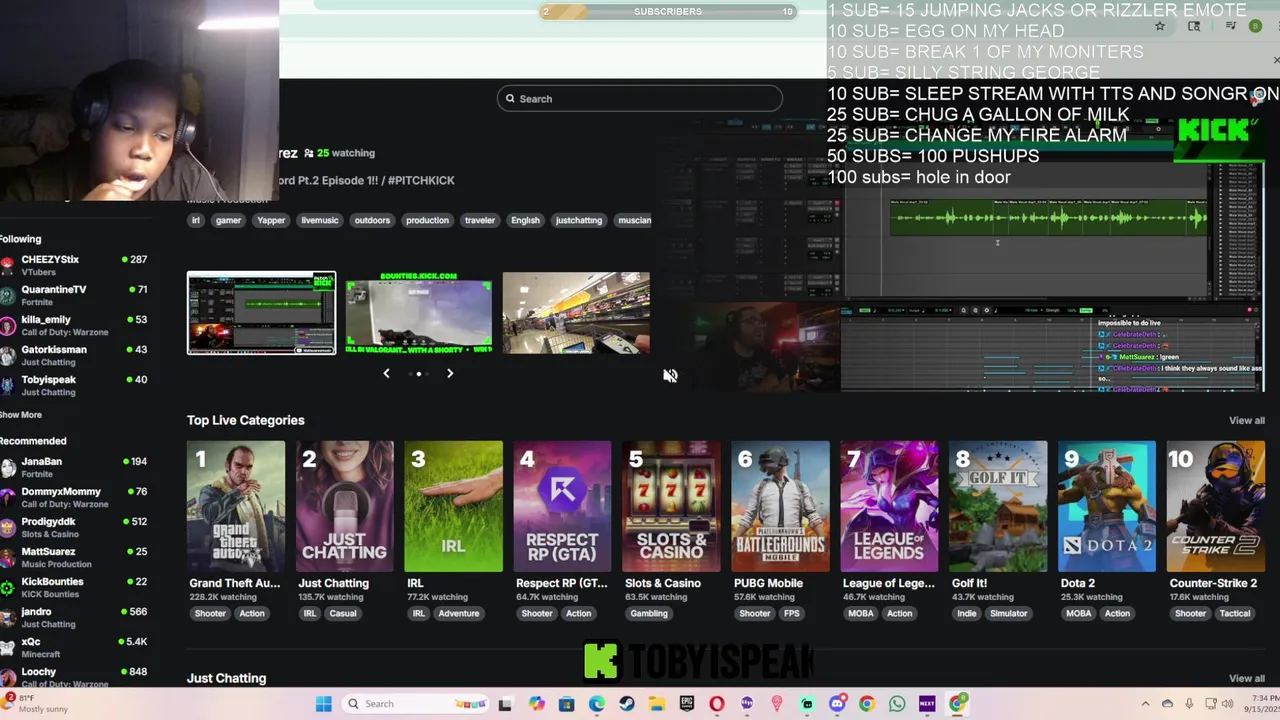The width and height of the screenshot is (1280, 720).
Task: Go to previous featured stream arrow
Action: click(x=386, y=373)
